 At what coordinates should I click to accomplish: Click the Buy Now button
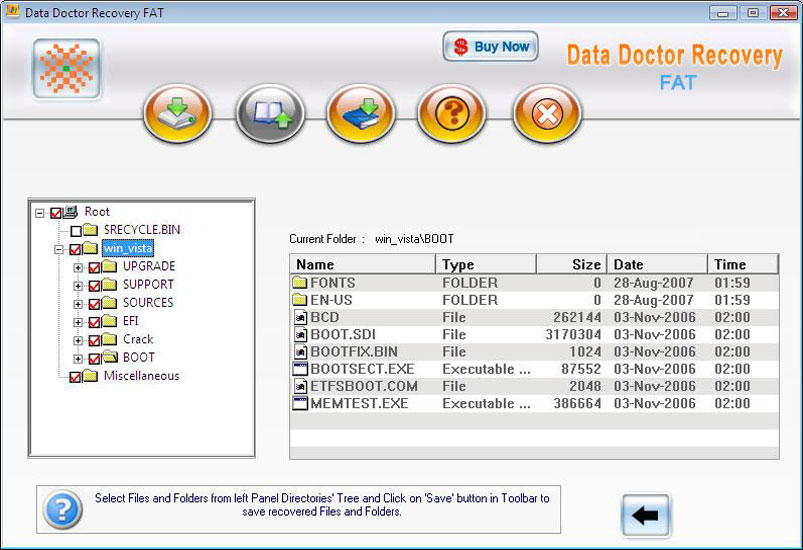point(490,47)
